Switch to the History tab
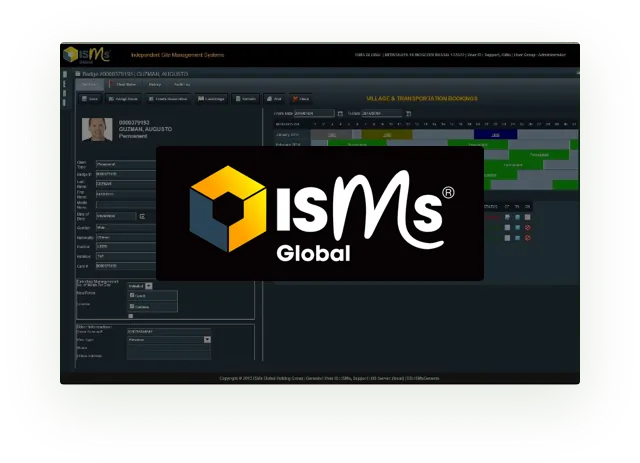The width and height of the screenshot is (640, 463). point(155,85)
